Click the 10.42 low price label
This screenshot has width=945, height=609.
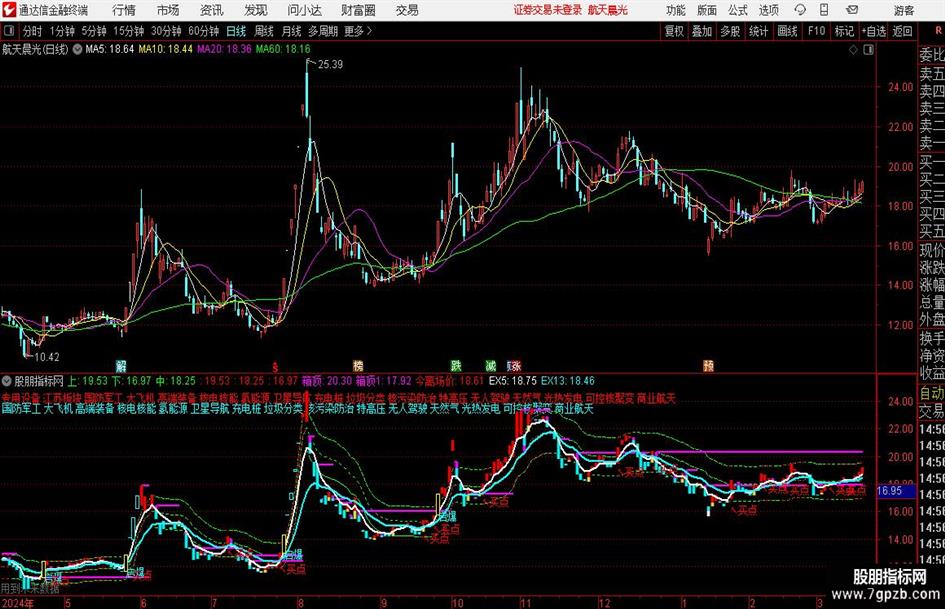pyautogui.click(x=46, y=357)
